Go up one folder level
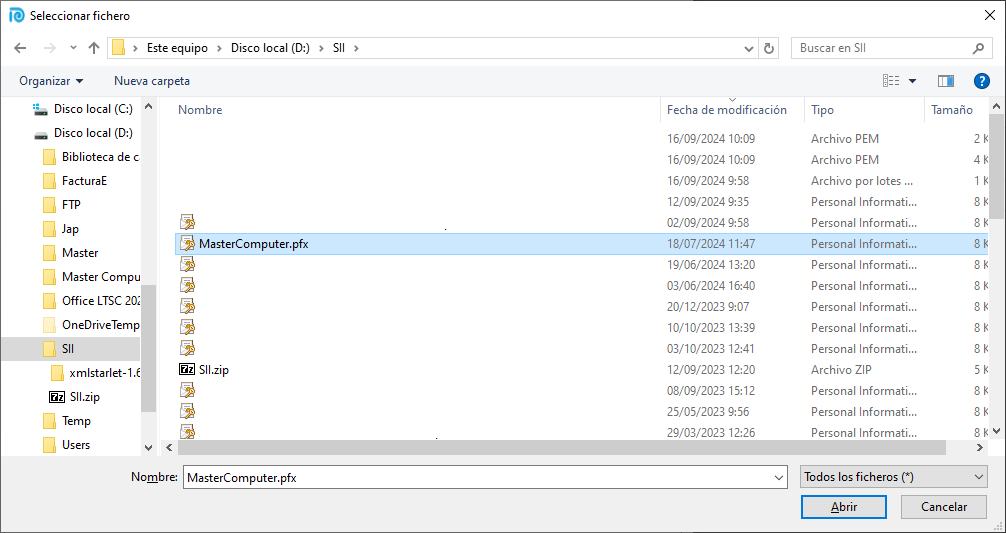The image size is (1006, 533). tap(94, 48)
